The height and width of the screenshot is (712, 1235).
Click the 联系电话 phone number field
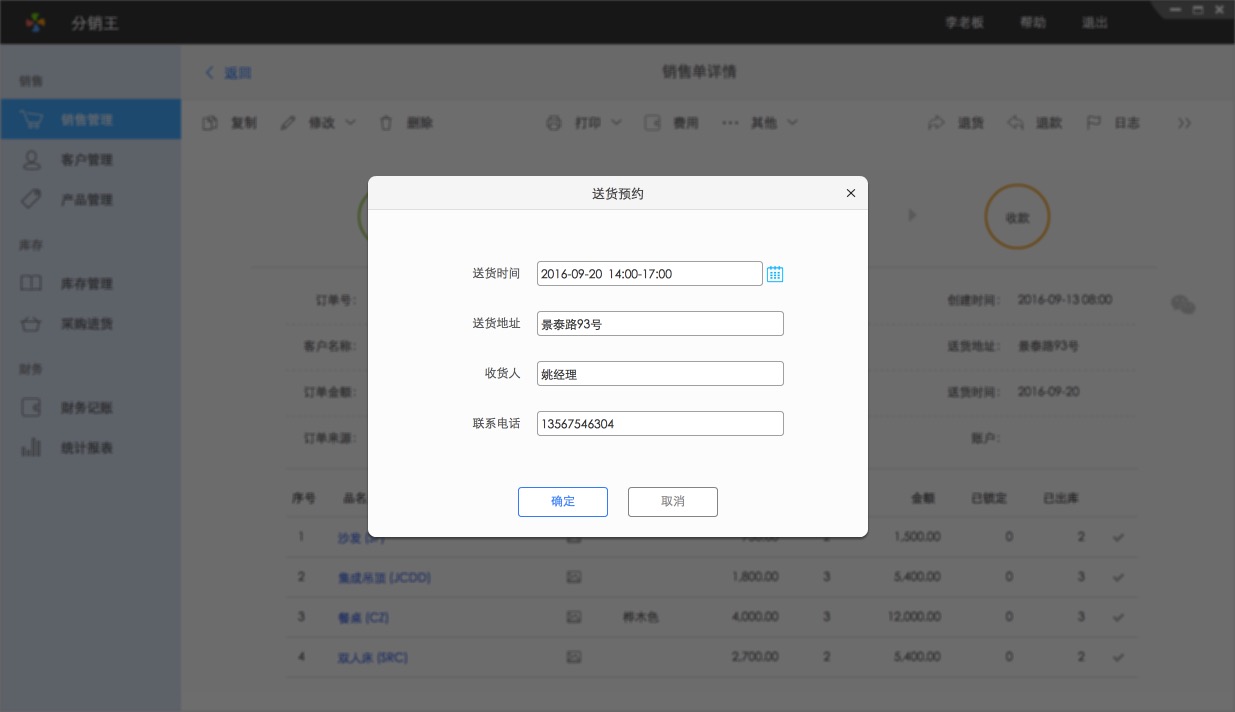pos(659,424)
